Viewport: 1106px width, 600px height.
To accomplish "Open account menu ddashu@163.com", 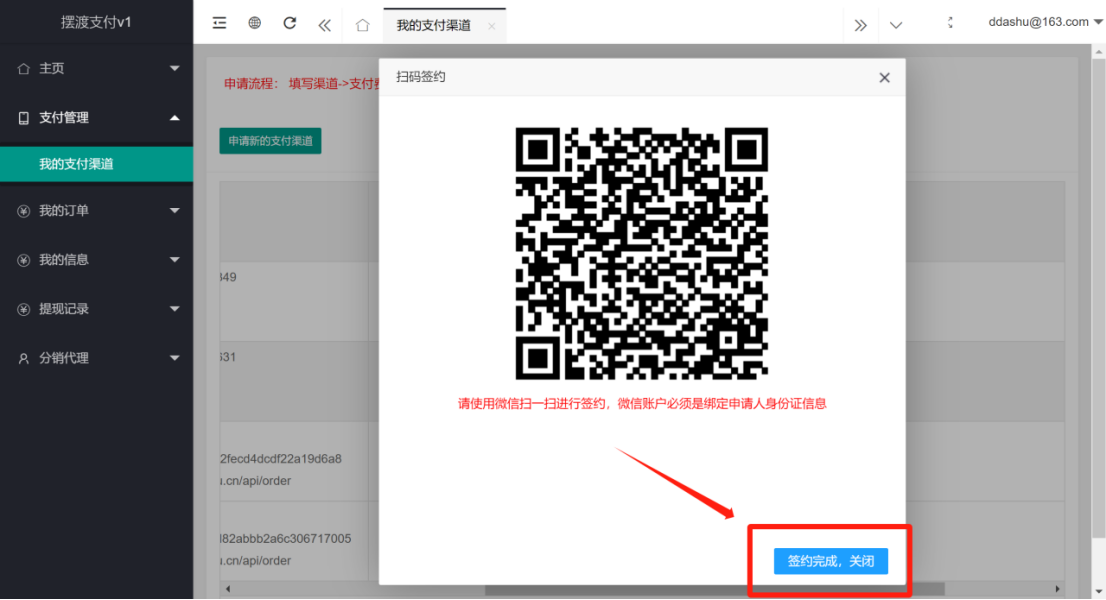I will [x=1045, y=22].
